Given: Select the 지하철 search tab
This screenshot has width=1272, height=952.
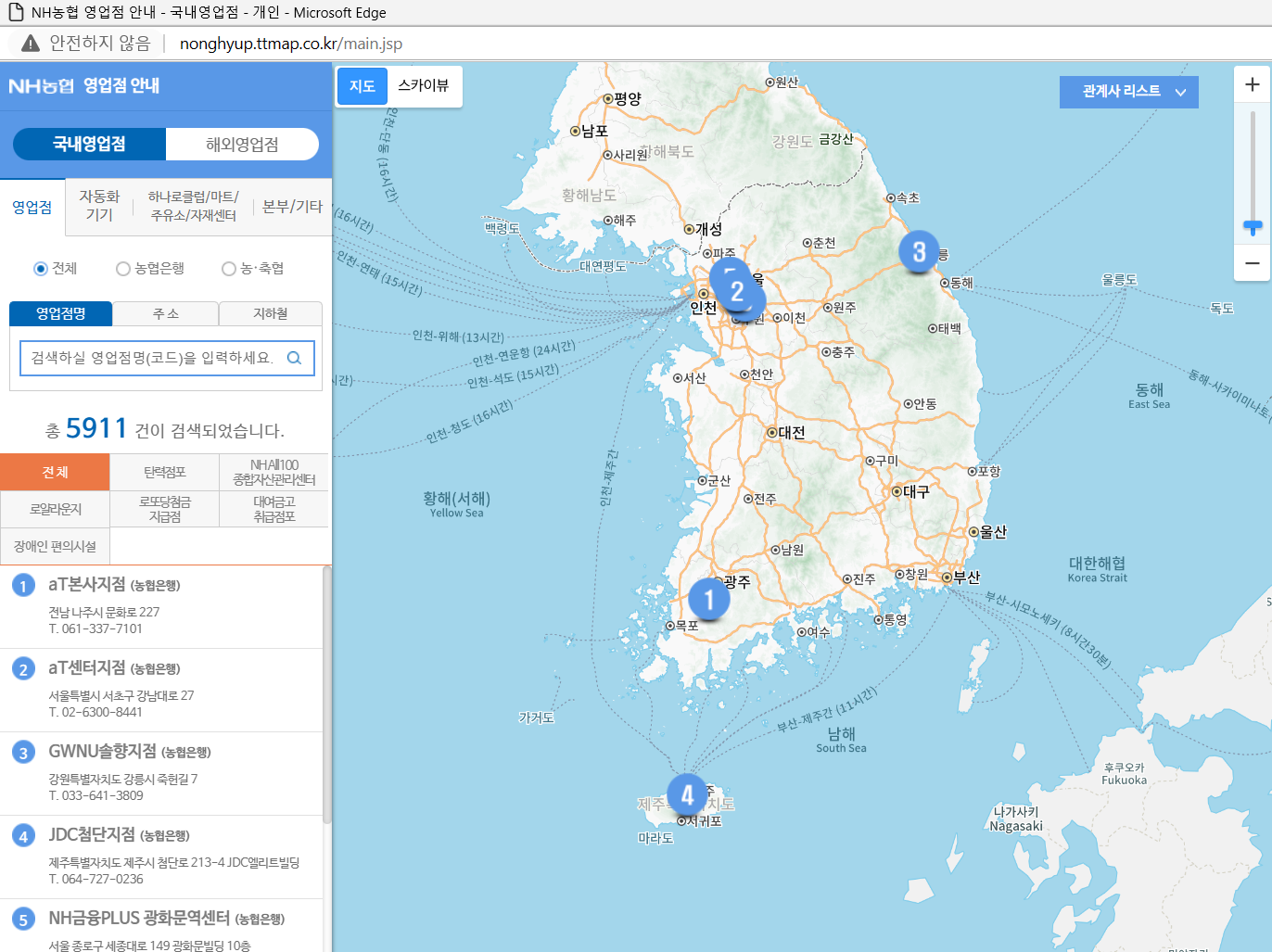Looking at the screenshot, I should (x=271, y=313).
